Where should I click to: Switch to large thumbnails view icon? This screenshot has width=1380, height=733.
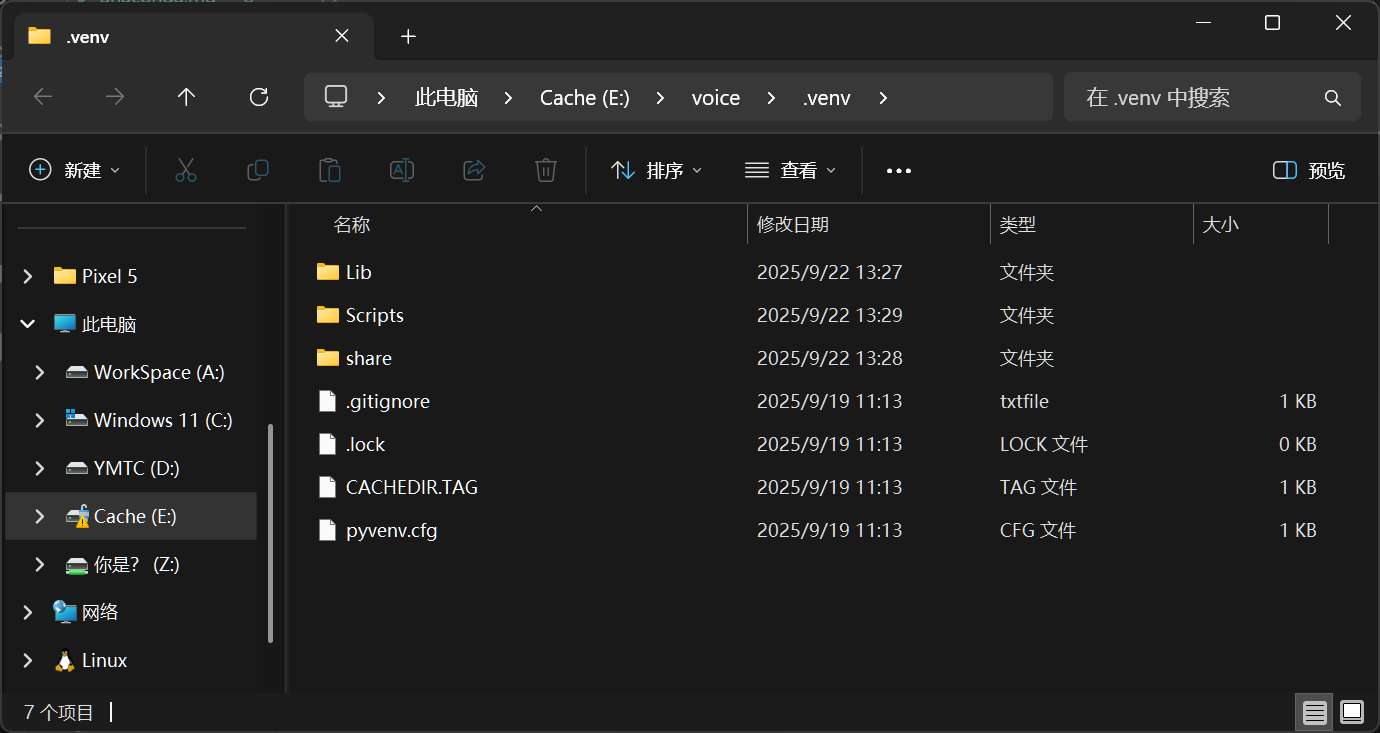coord(1352,712)
